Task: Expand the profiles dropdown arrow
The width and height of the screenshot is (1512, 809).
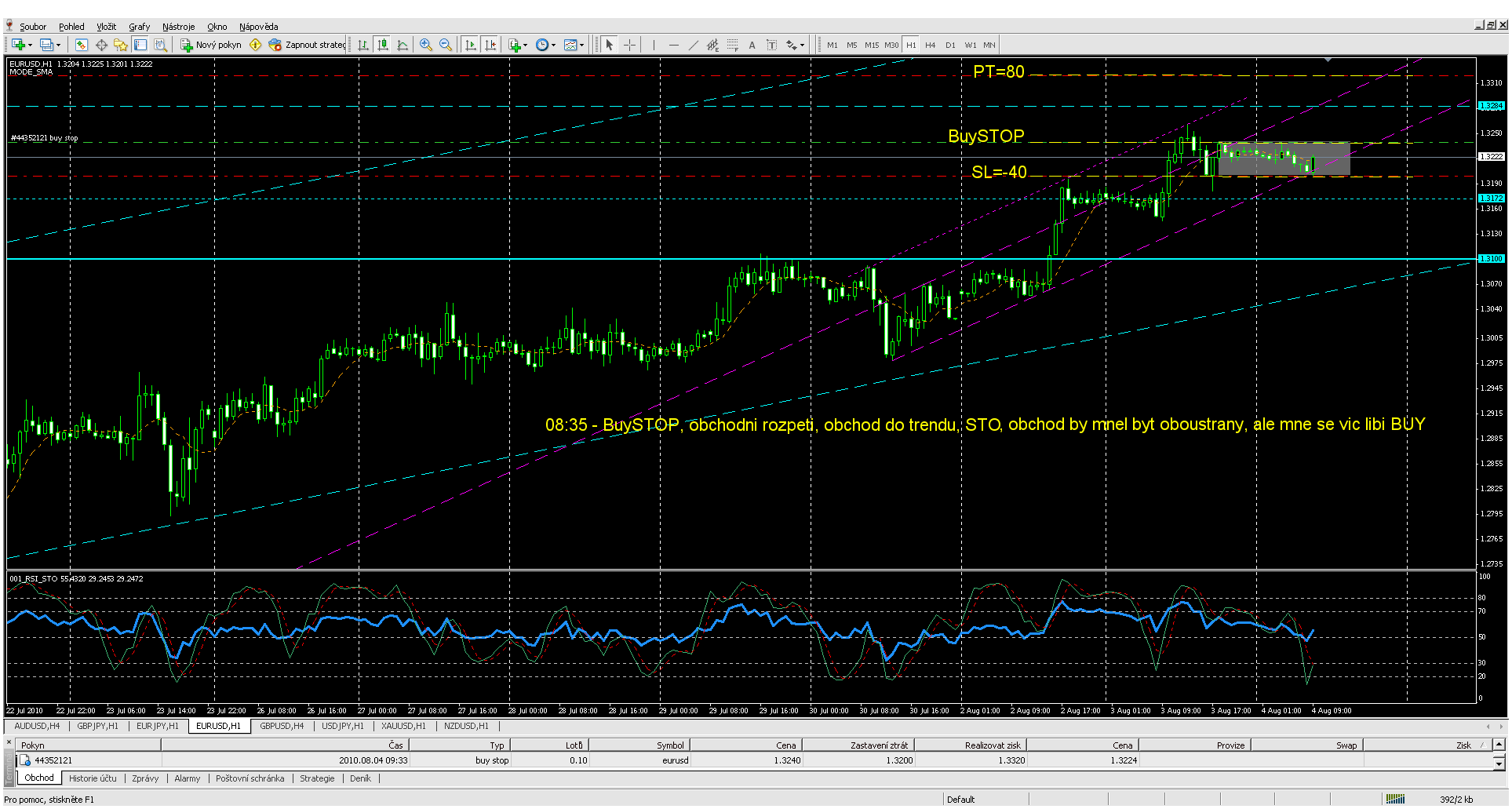Action: click(x=58, y=45)
